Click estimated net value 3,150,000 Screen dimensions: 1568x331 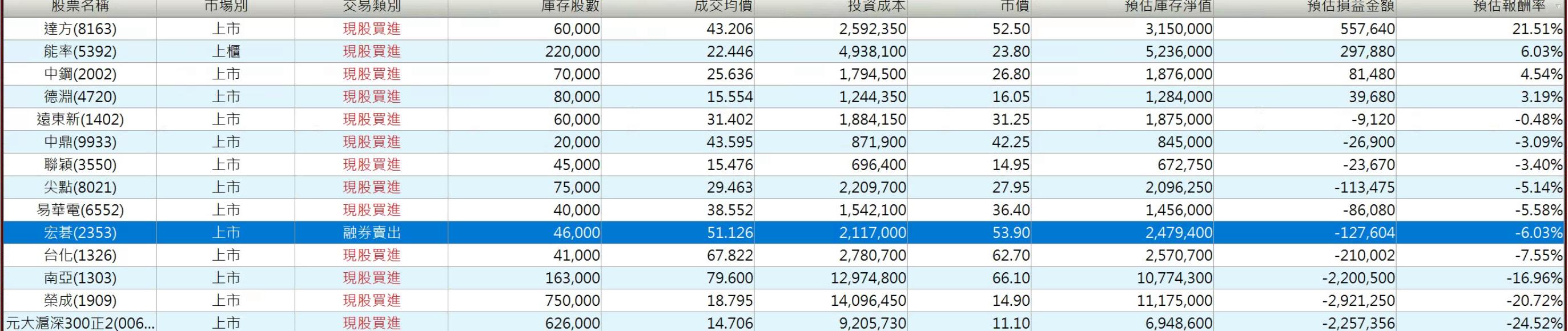tap(1179, 29)
